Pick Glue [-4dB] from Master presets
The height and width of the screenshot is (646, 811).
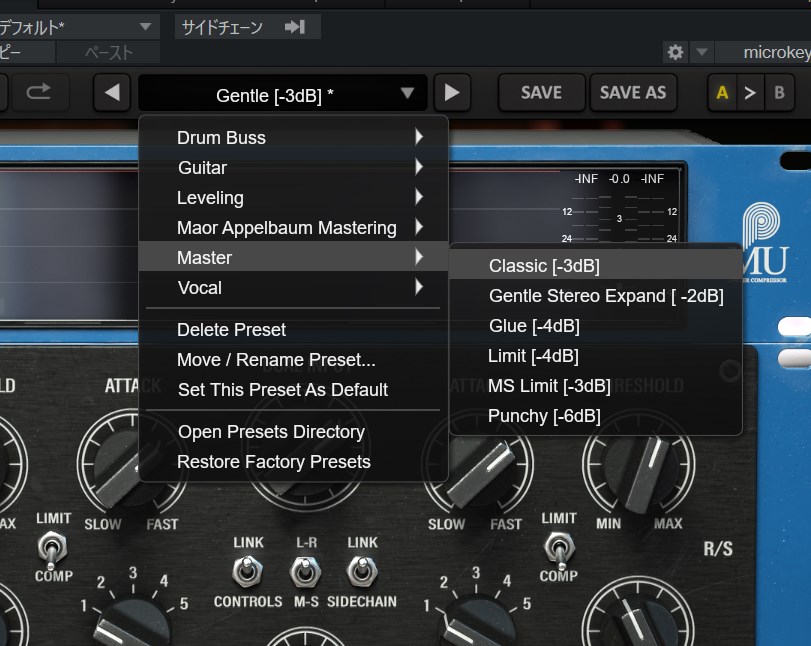coord(534,326)
